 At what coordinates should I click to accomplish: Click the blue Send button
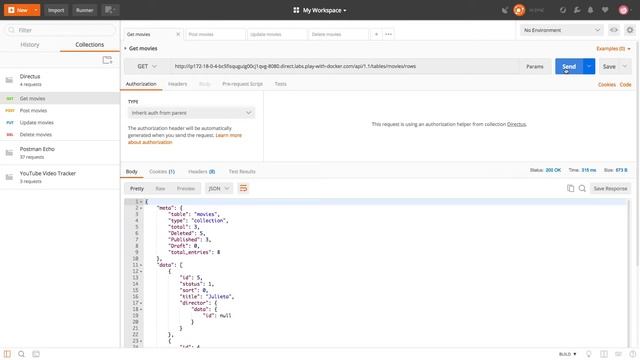[x=569, y=66]
